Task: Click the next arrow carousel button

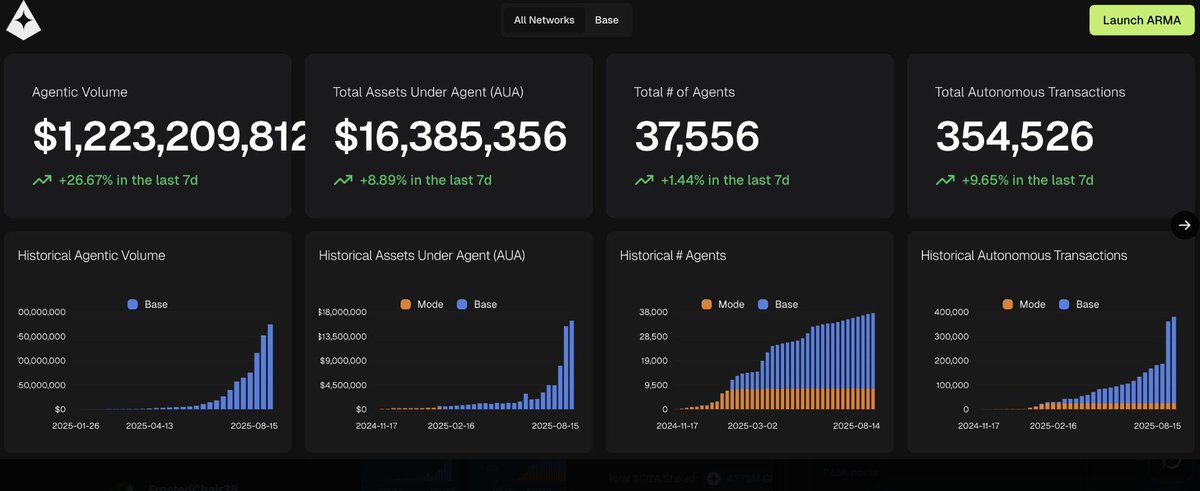Action: tap(1184, 225)
